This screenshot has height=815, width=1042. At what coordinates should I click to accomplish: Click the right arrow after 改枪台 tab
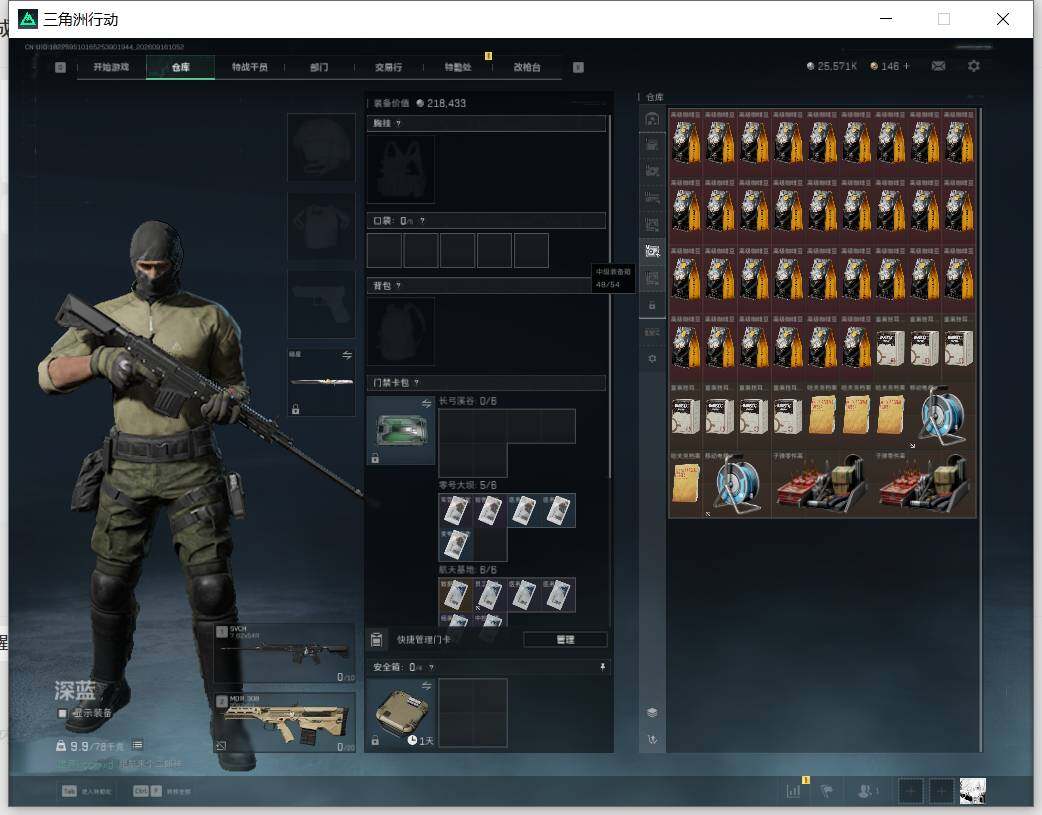point(578,67)
